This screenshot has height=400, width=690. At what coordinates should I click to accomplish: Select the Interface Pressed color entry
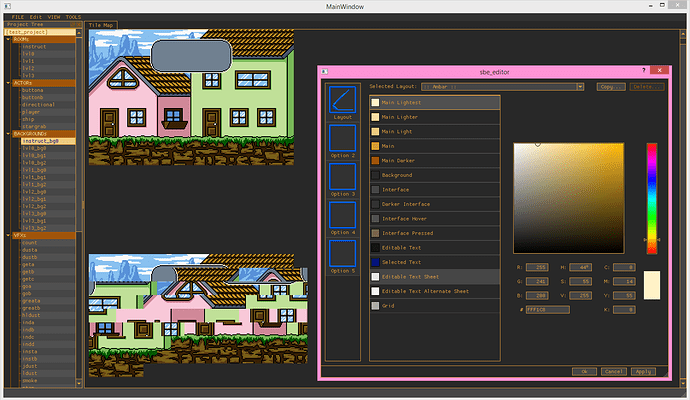(435, 233)
